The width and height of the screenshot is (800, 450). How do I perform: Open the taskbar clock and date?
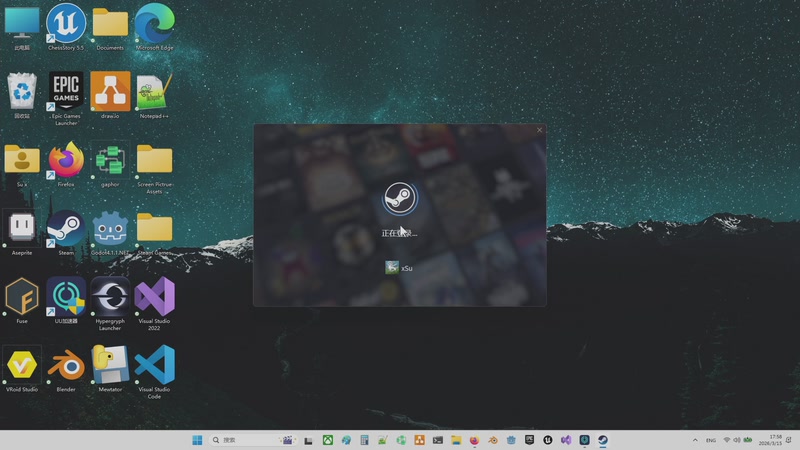tap(770, 440)
